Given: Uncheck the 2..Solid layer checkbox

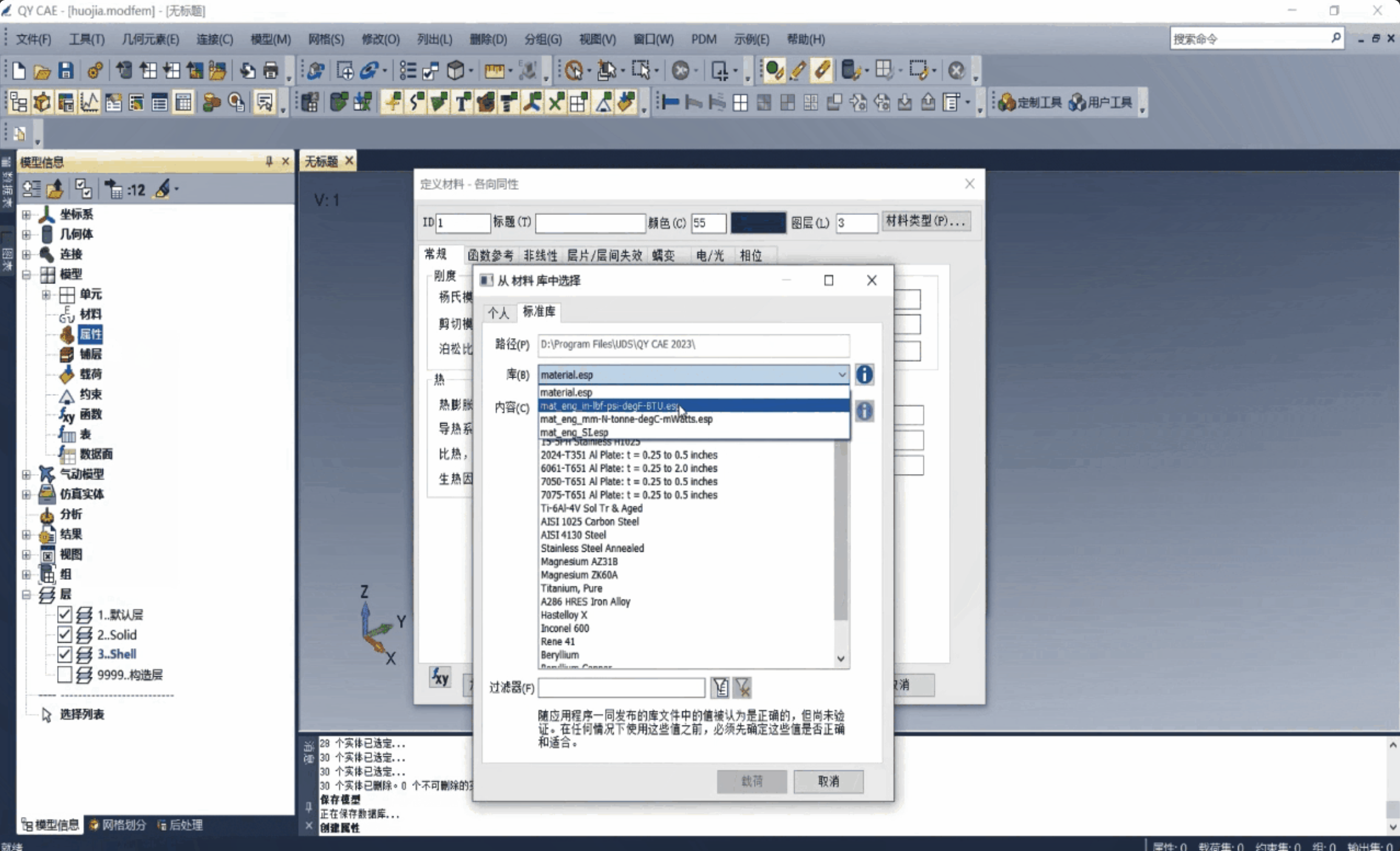Looking at the screenshot, I should point(65,634).
